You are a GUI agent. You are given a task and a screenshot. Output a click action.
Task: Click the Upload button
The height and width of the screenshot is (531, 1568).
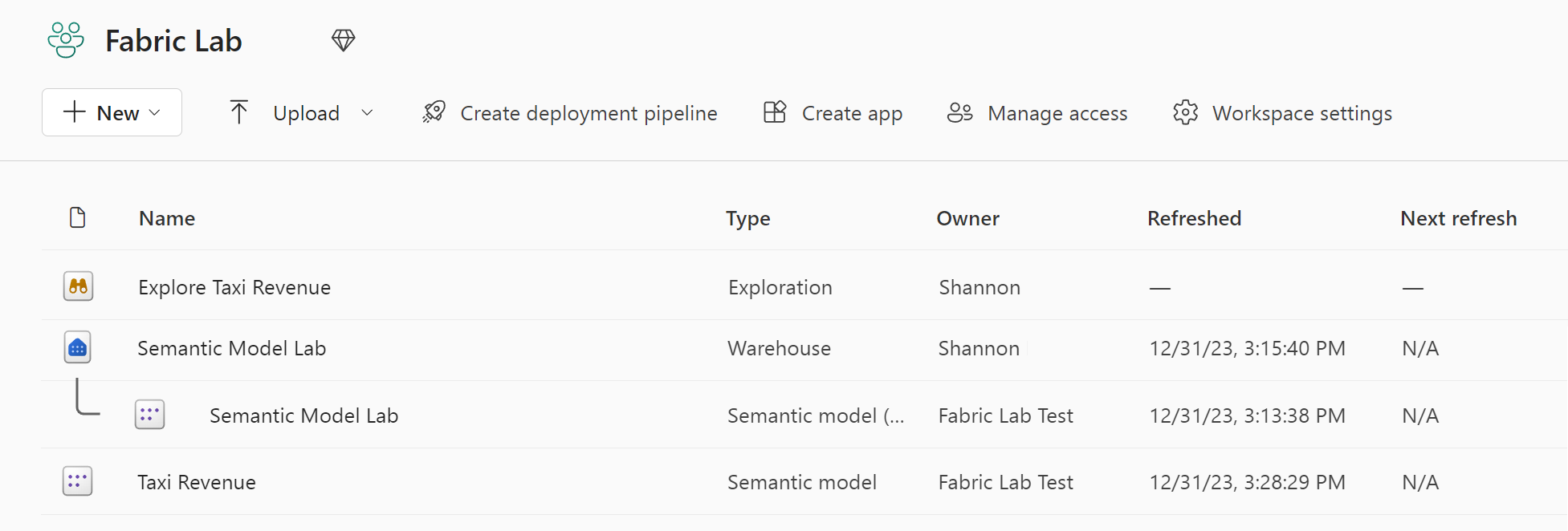click(306, 113)
